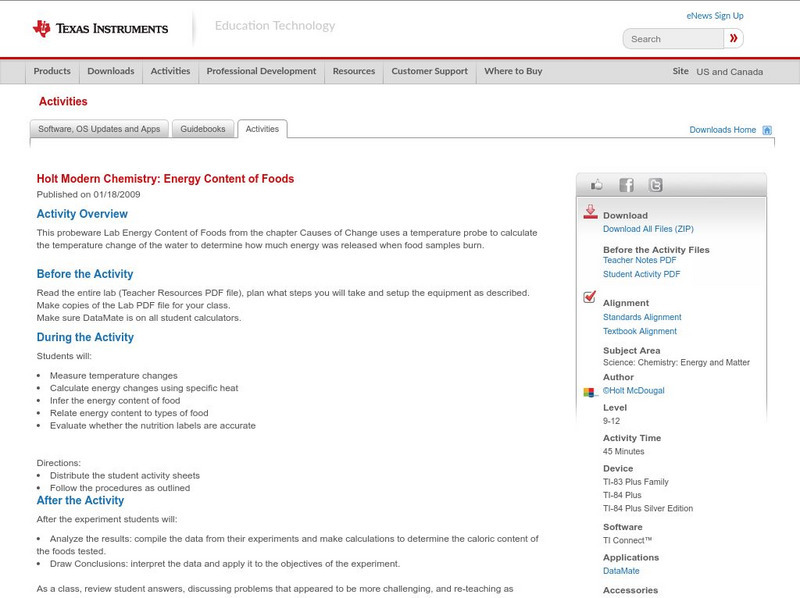
Task: Click the During the Activity heading
Action: tap(85, 337)
